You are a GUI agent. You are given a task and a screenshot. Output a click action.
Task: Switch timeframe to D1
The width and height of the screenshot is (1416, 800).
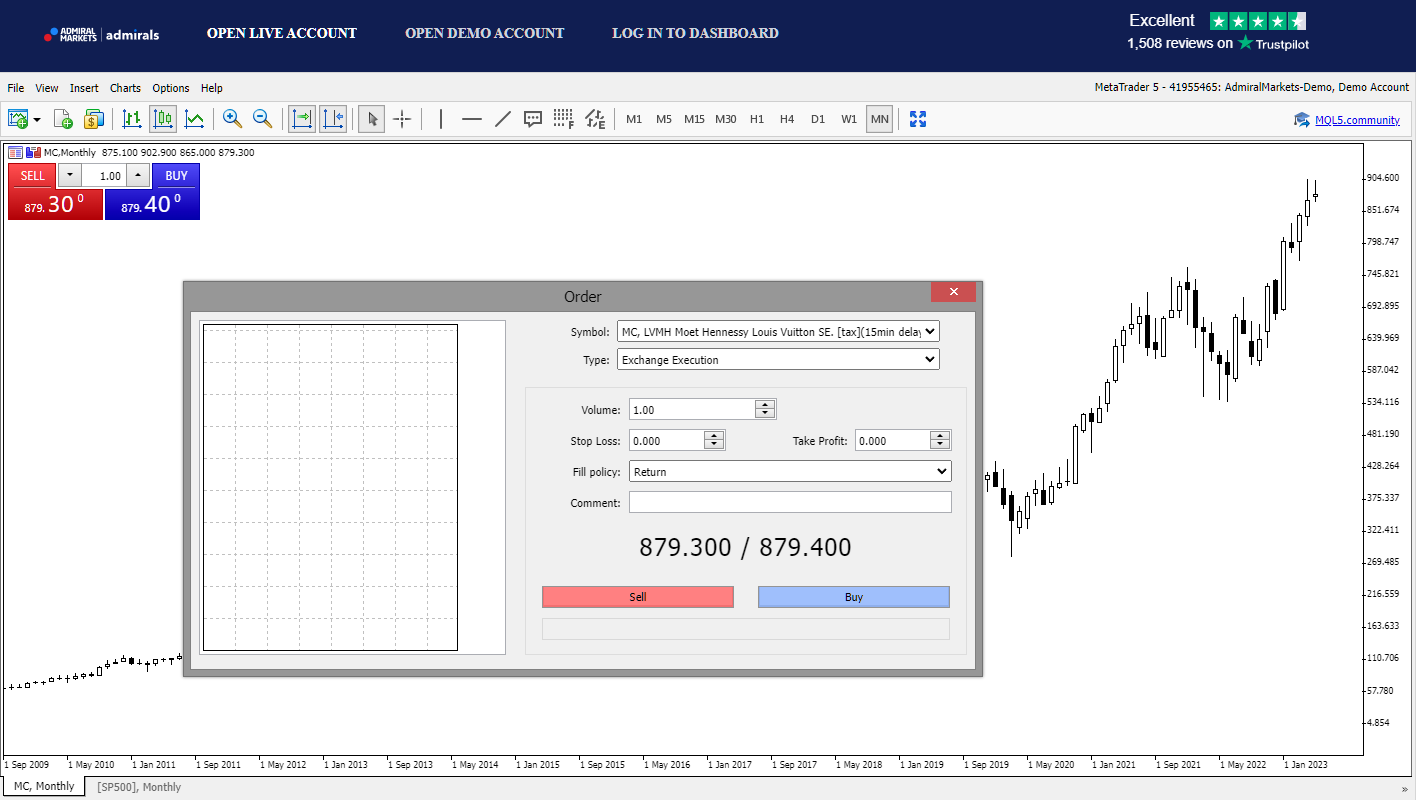click(818, 119)
